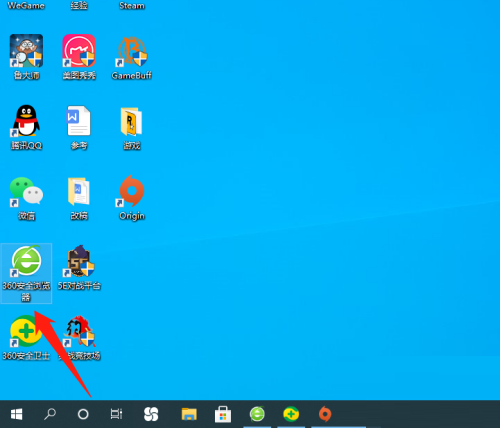Switch to Origin window in taskbar
Image resolution: width=500 pixels, height=428 pixels.
[325, 414]
